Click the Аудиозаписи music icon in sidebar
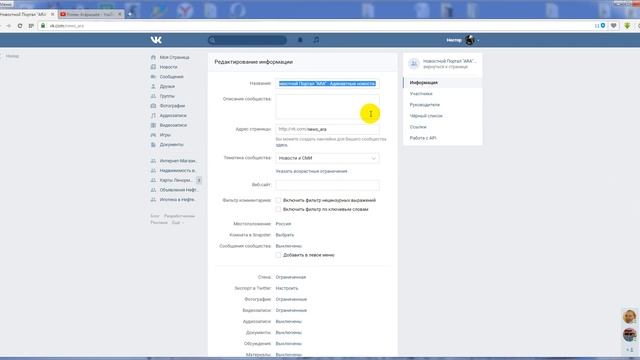This screenshot has height=360, width=640. click(153, 116)
